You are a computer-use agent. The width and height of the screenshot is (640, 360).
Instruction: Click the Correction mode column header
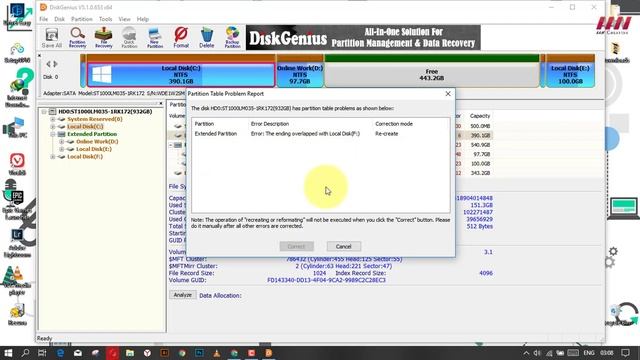(394, 124)
